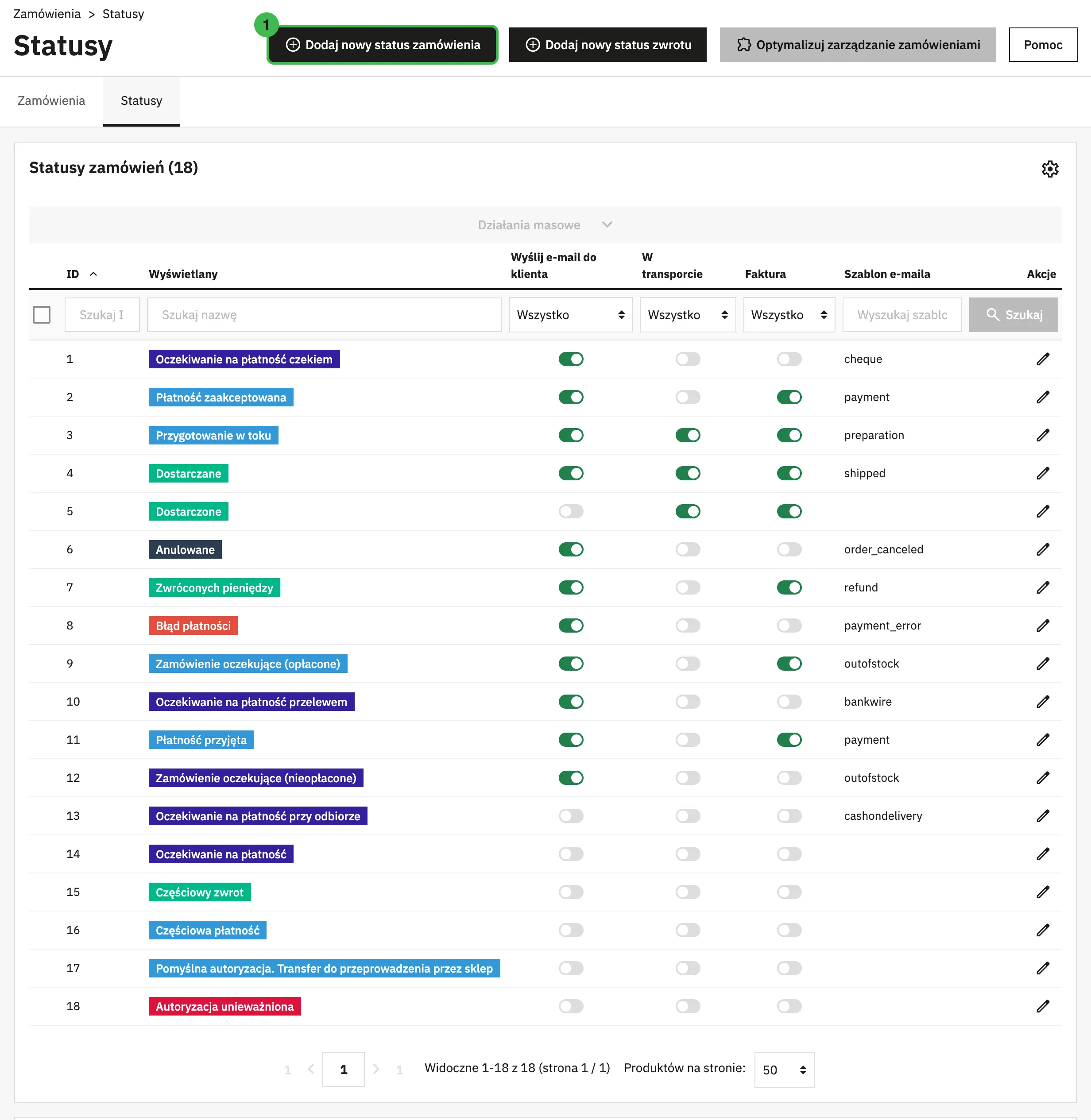This screenshot has width=1091, height=1120.
Task: Click pencil for 'Oczekiwanie na płatność przelewem'
Action: (x=1042, y=702)
